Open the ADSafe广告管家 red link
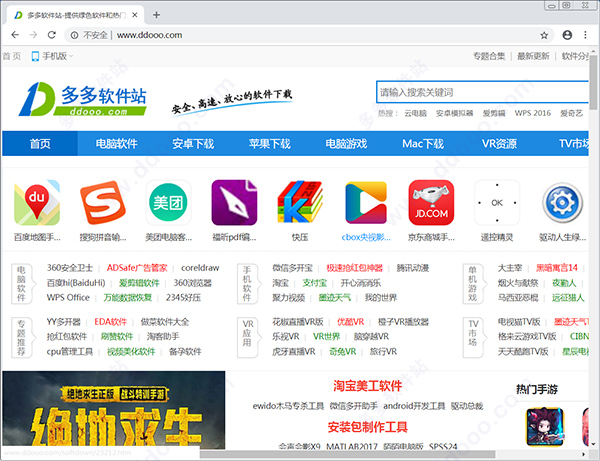The image size is (600, 461). [x=137, y=268]
